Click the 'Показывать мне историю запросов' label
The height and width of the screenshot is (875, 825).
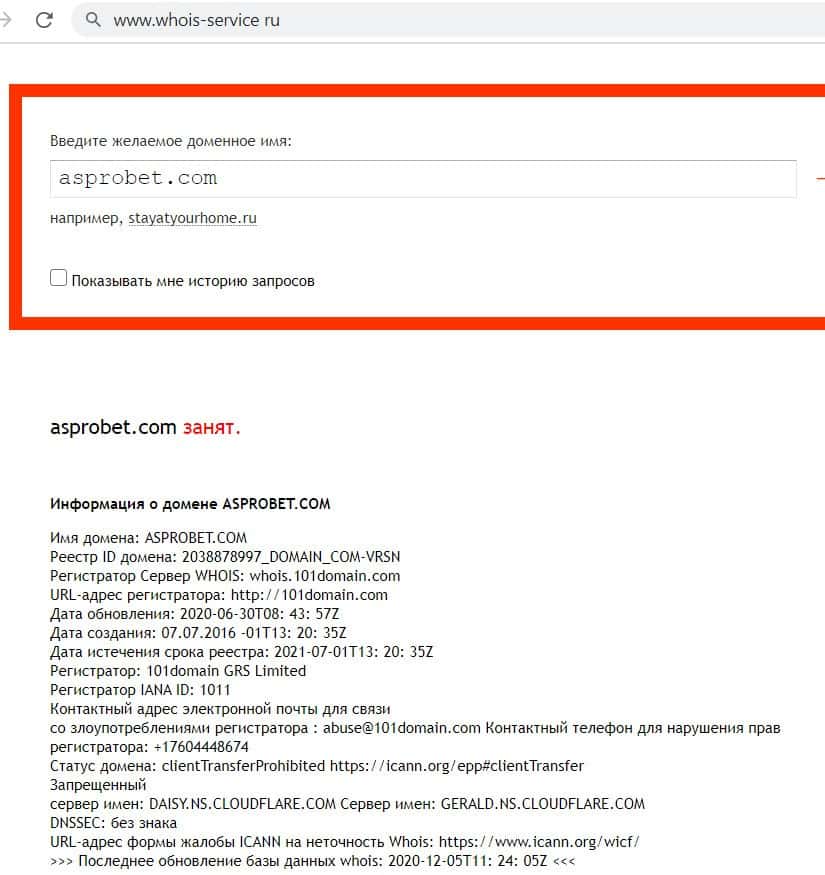193,281
